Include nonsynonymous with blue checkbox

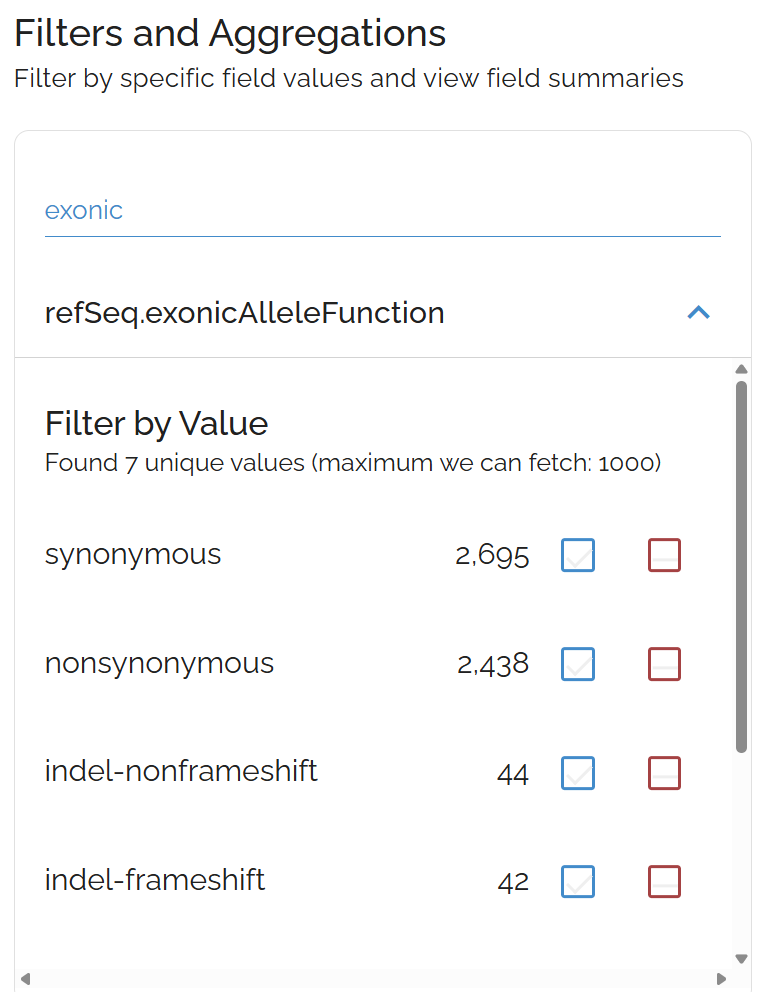pyautogui.click(x=578, y=664)
